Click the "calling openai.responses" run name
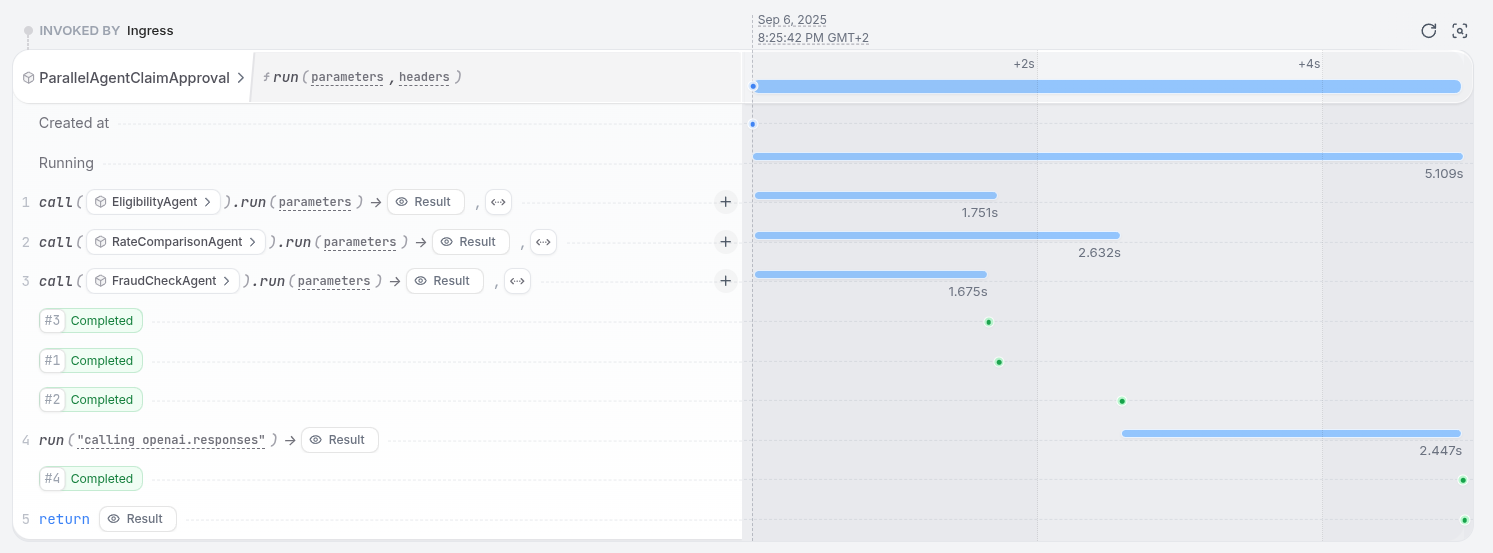 click(171, 440)
